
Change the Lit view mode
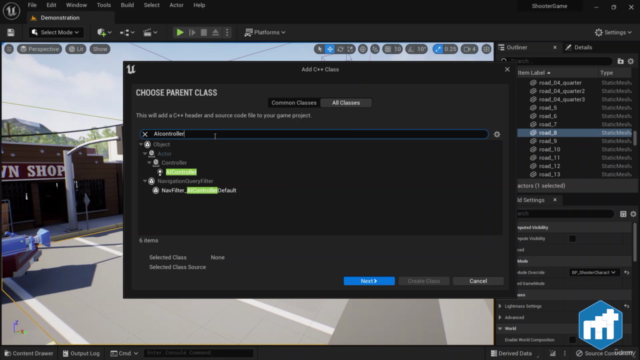tap(76, 49)
